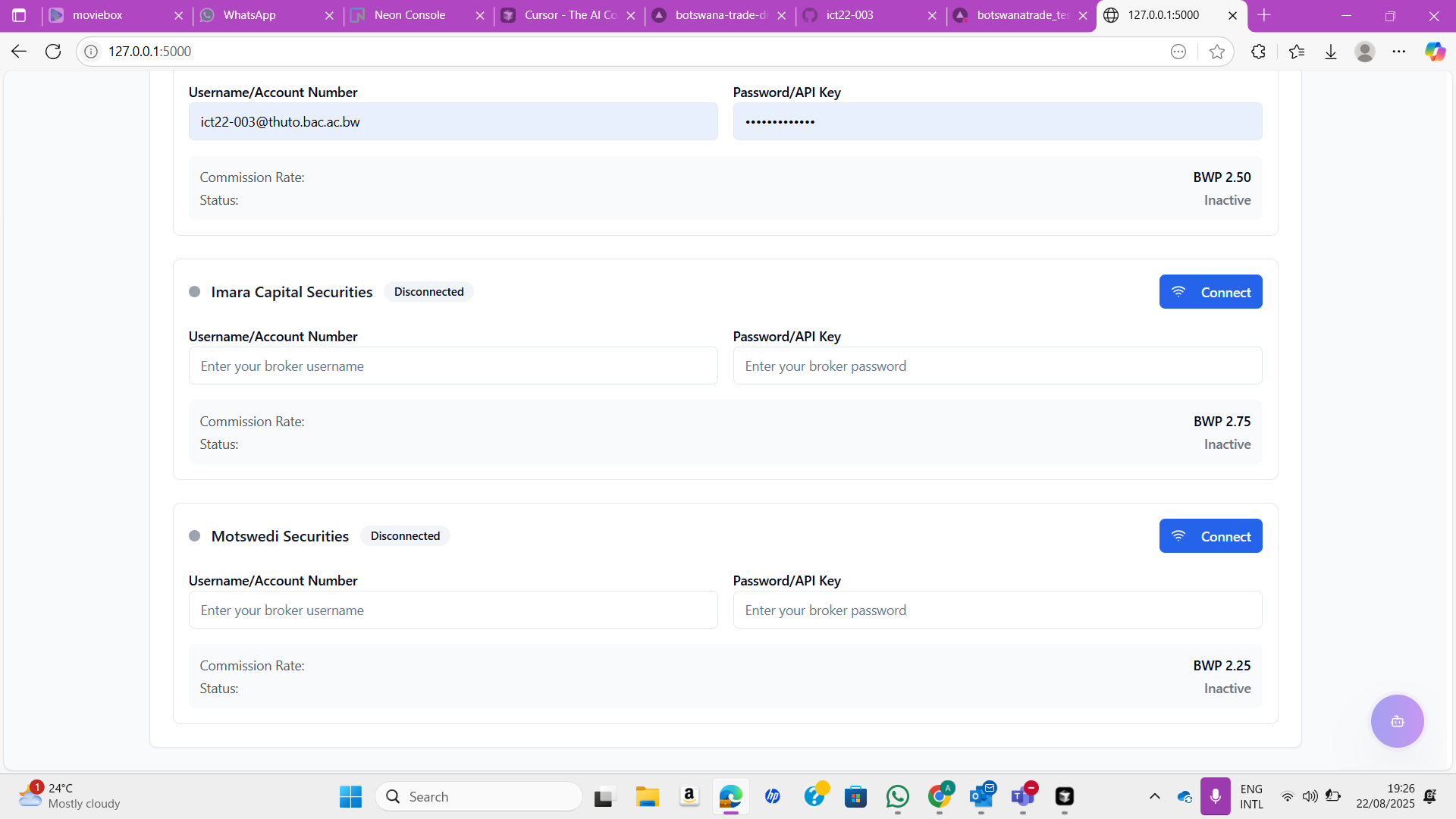Screen dimensions: 1456x819
Task: Switch to the Neon Console tab
Action: [x=409, y=15]
